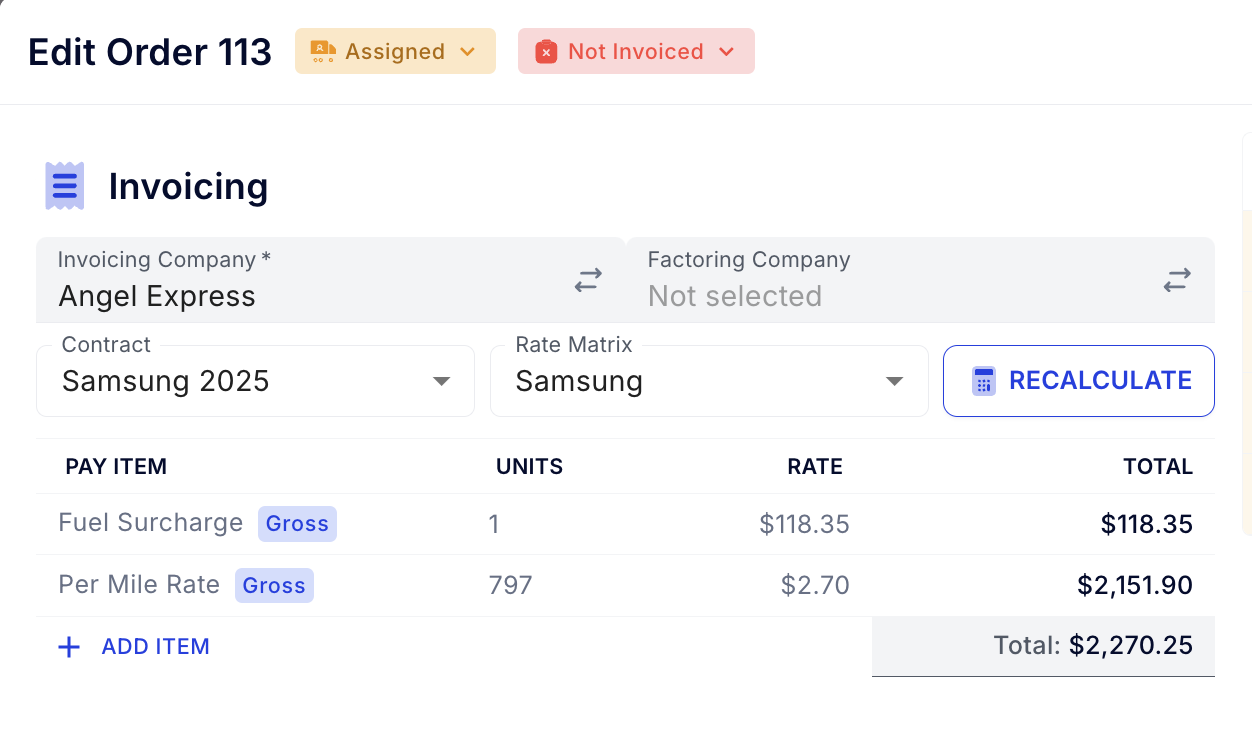
Task: Select the Factoring Company Not selected field
Action: (735, 296)
